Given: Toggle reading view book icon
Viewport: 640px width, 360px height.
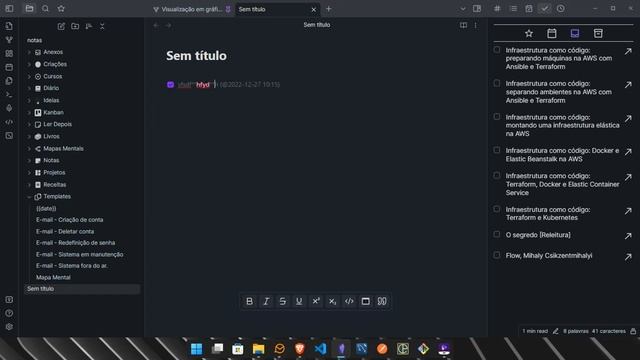Looking at the screenshot, I should point(463,25).
